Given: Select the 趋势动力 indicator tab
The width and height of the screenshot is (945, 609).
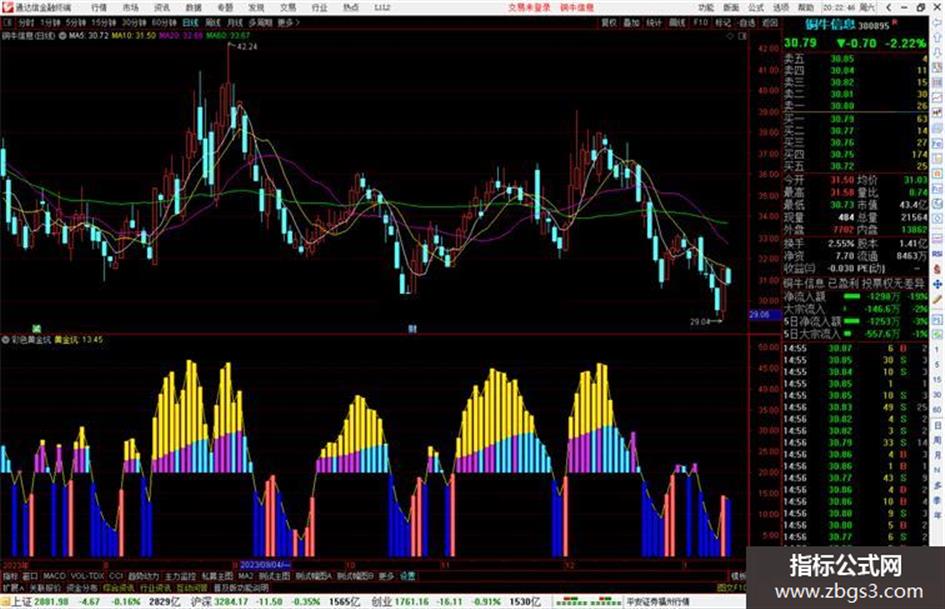Looking at the screenshot, I should (x=143, y=576).
